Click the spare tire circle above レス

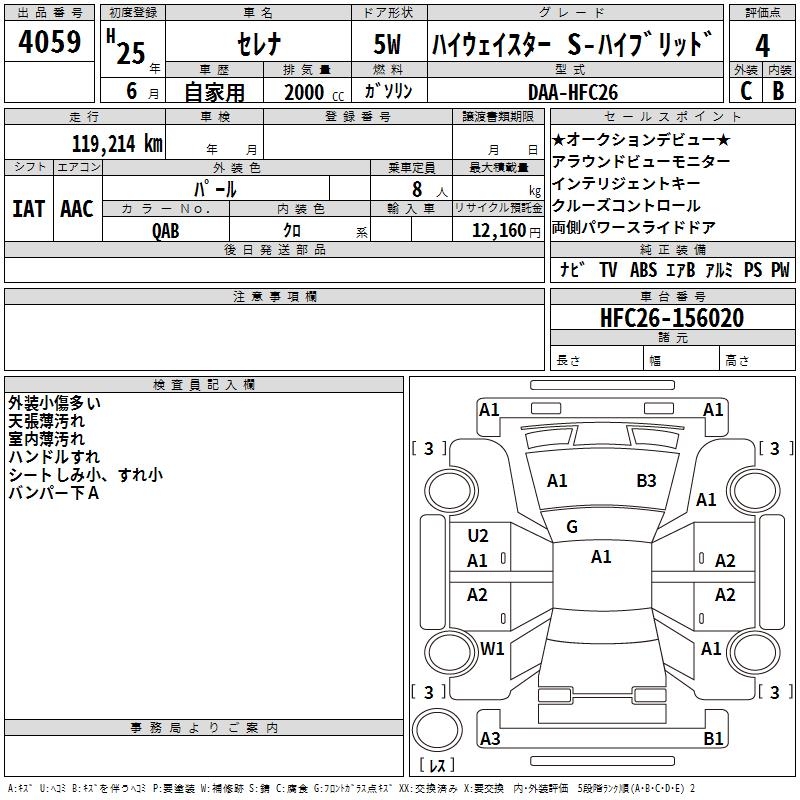pos(437,730)
